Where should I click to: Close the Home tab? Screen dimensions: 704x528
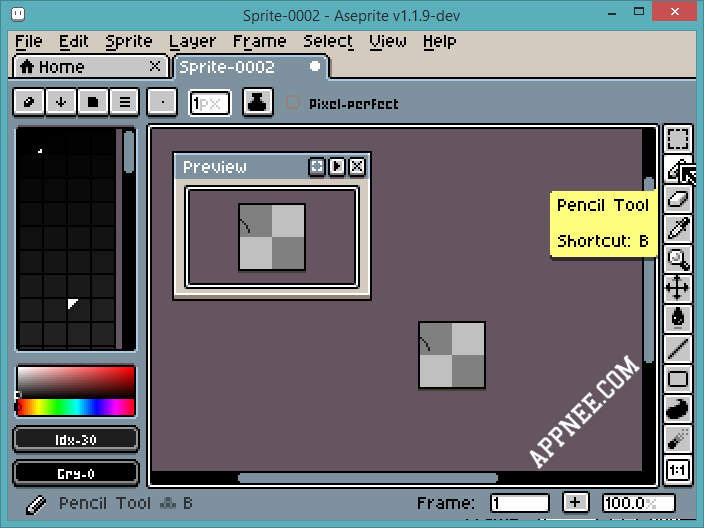pyautogui.click(x=155, y=66)
